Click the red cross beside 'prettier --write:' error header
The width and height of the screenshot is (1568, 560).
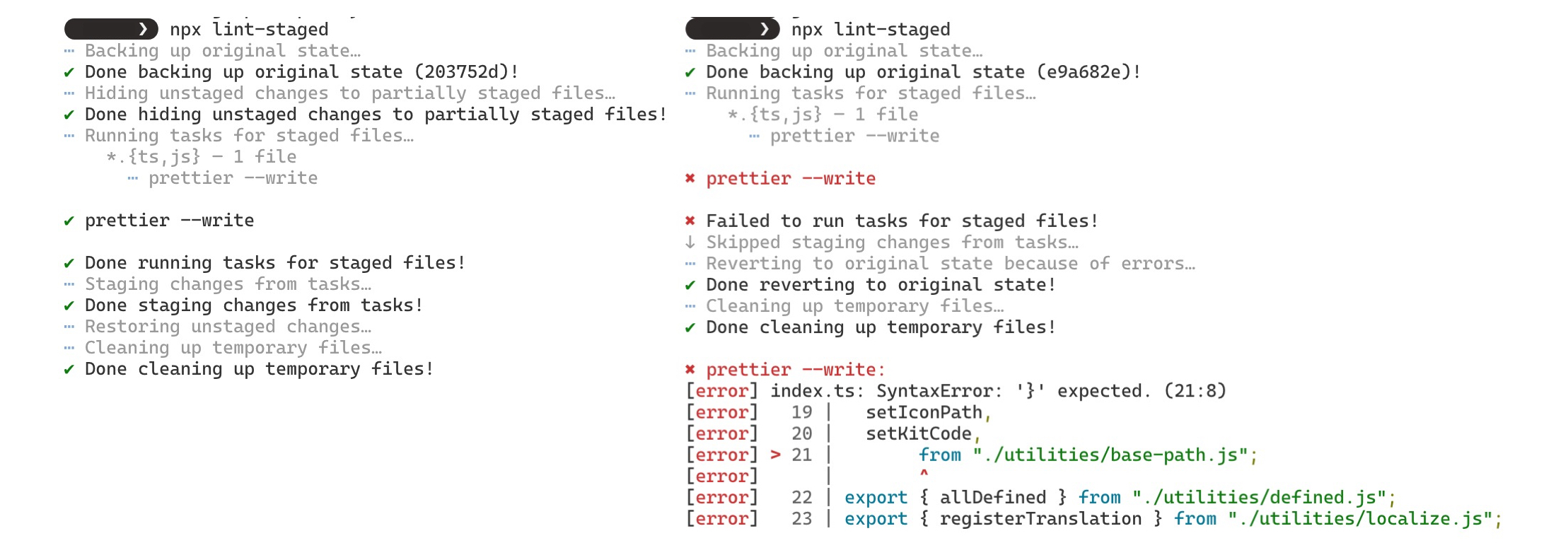[x=690, y=369]
